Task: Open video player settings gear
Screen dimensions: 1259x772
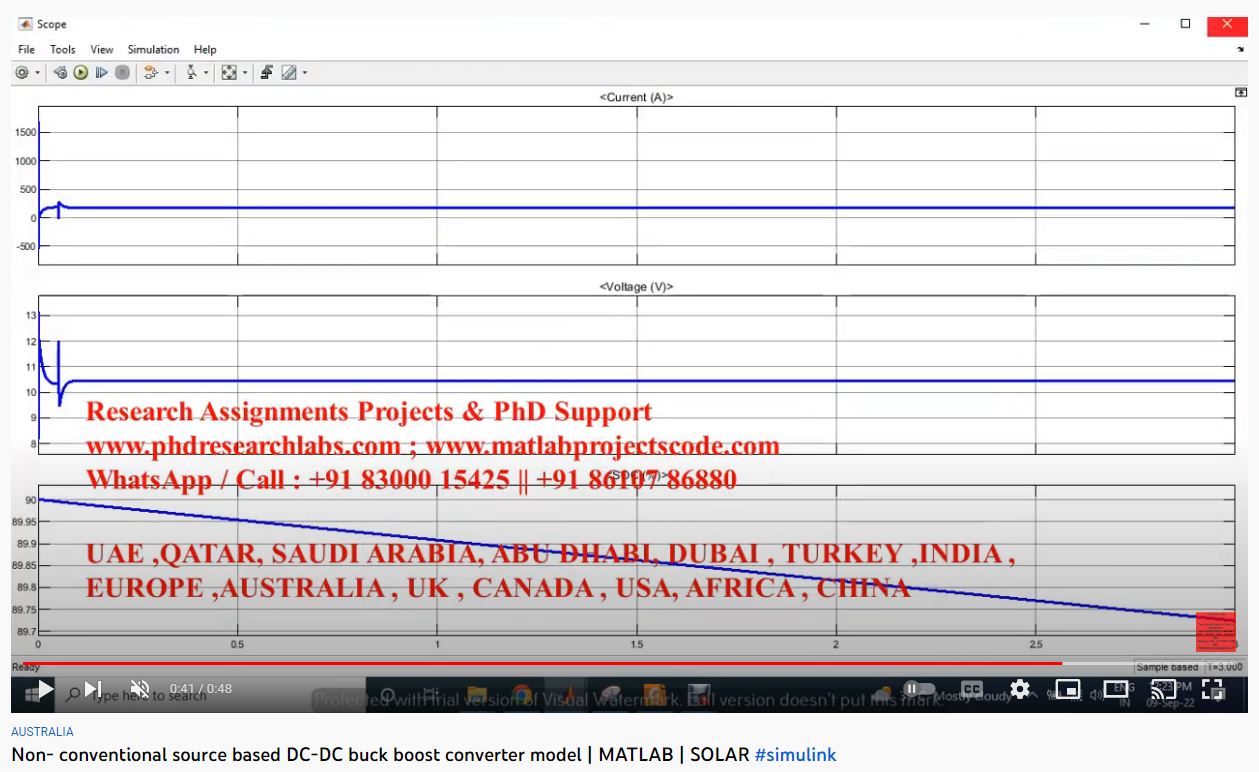Action: [x=1020, y=689]
